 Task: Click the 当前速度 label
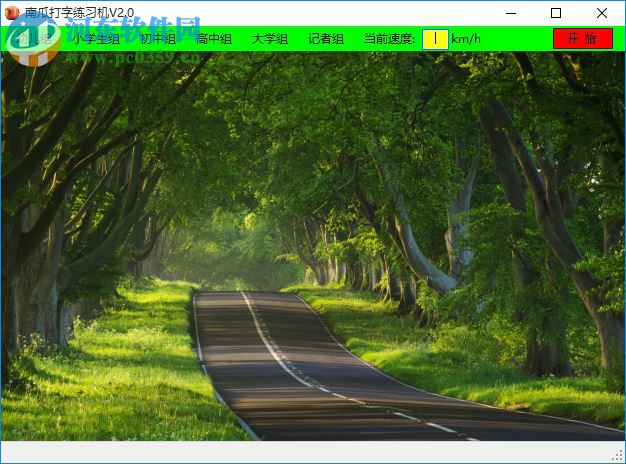(390, 39)
